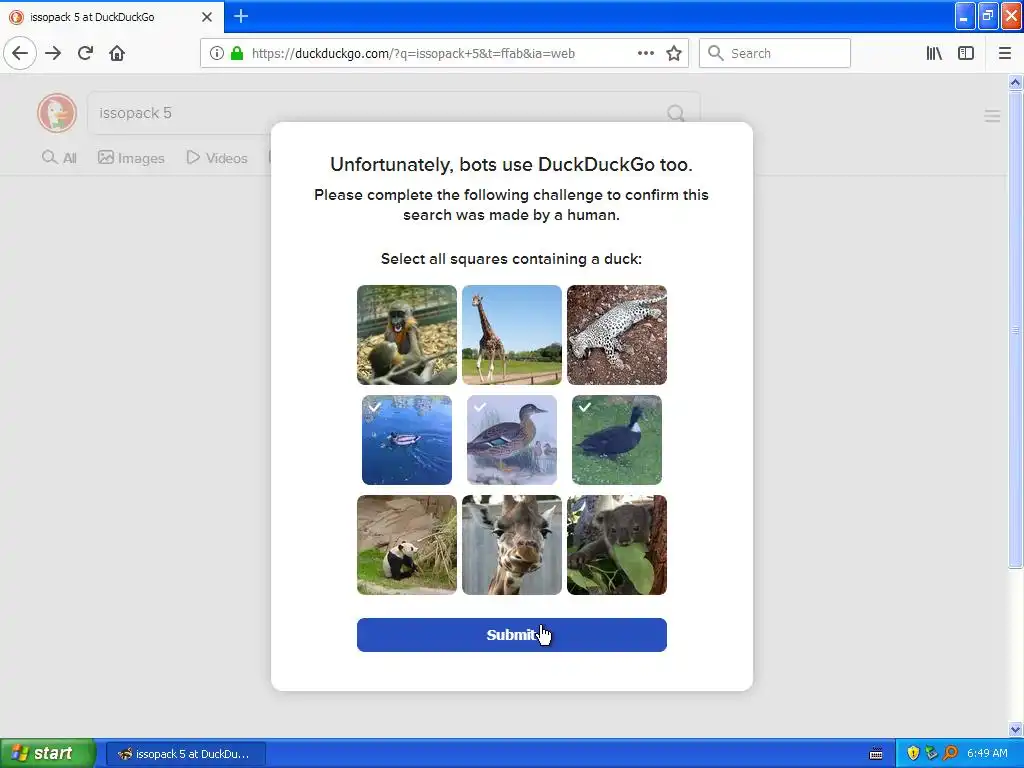This screenshot has height=768, width=1024.
Task: Click the scrollbar up arrow
Action: pos(1015,82)
